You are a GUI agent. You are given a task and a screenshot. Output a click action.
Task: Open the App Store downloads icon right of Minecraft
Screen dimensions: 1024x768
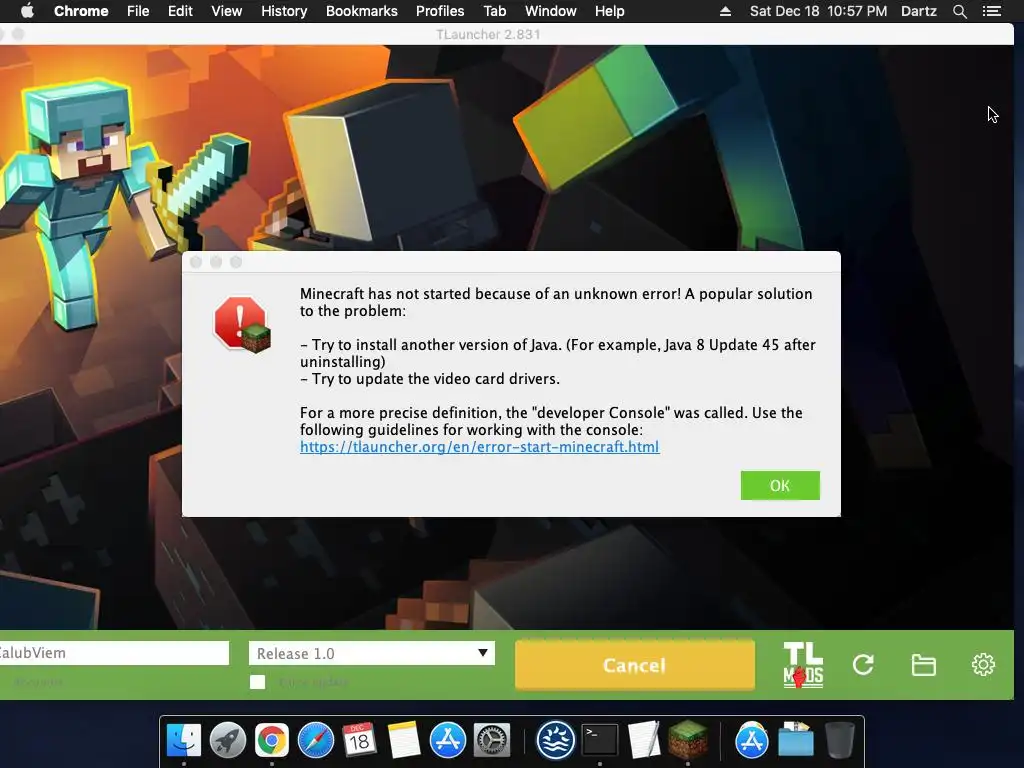tap(752, 741)
